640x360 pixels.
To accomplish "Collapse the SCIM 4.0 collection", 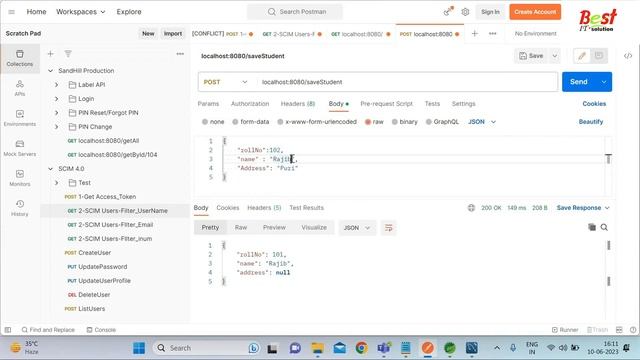I will pyautogui.click(x=51, y=169).
